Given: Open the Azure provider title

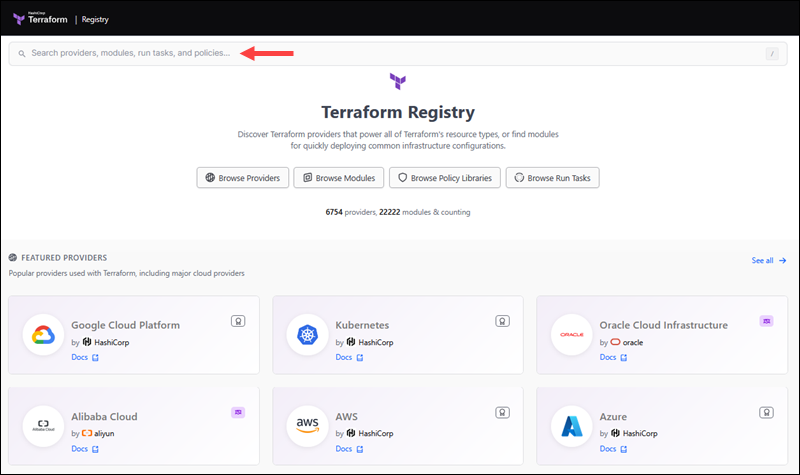Looking at the screenshot, I should [x=613, y=416].
